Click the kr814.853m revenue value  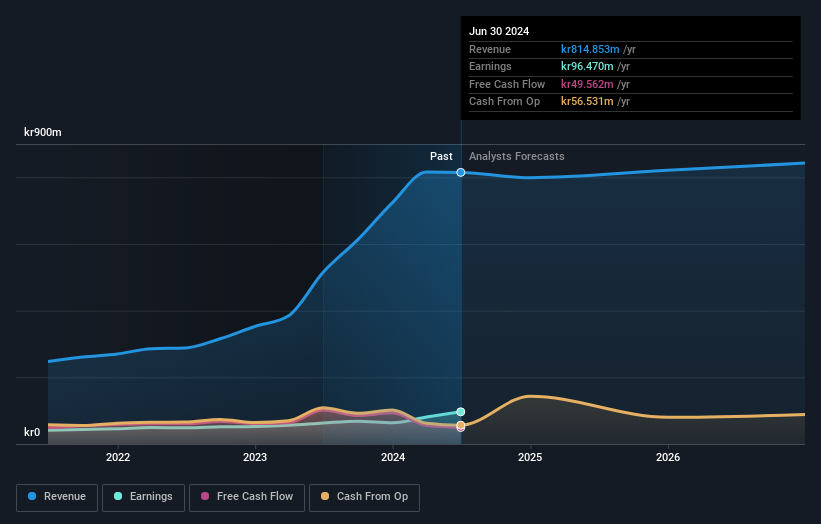click(x=590, y=49)
